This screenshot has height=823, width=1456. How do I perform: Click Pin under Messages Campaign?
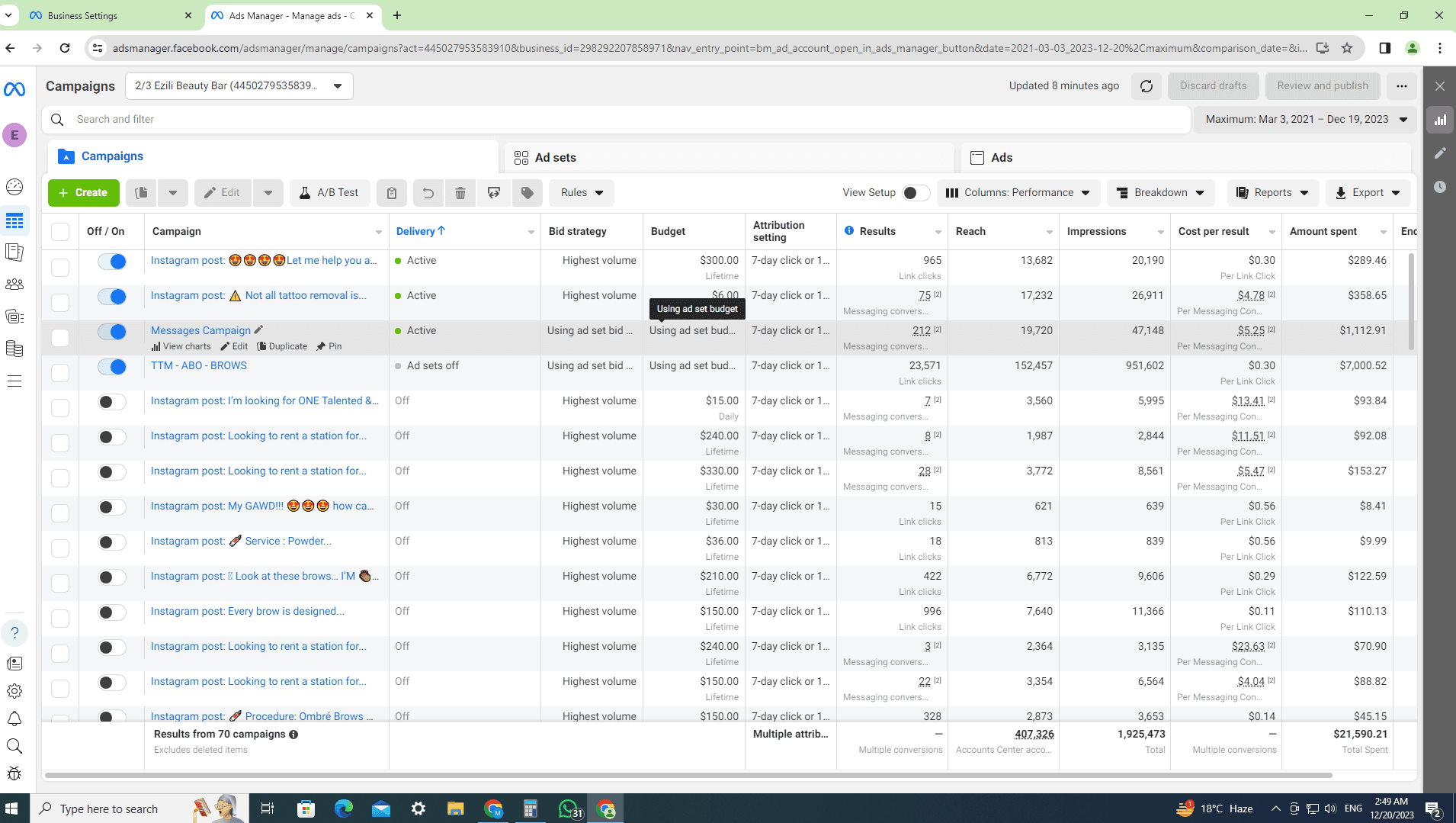click(329, 346)
